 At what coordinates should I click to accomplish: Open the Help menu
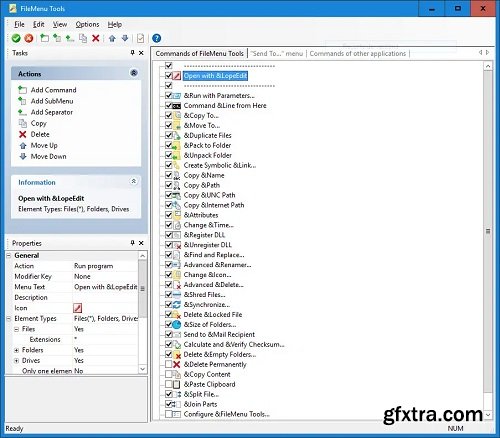(x=115, y=24)
